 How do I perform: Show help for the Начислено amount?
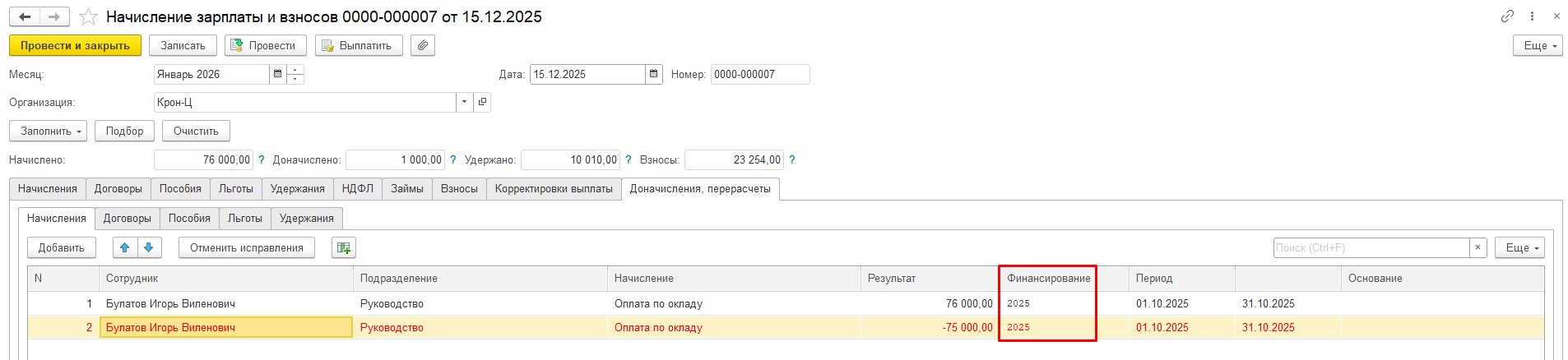click(262, 160)
